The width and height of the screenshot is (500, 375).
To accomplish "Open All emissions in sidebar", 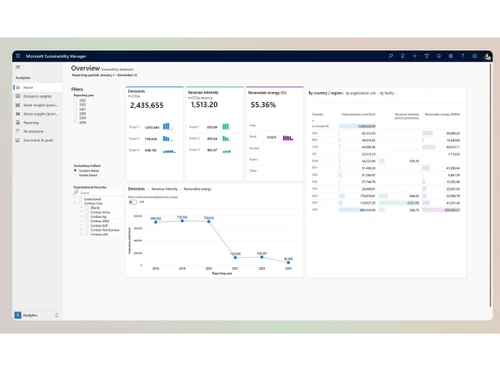I will [37, 131].
